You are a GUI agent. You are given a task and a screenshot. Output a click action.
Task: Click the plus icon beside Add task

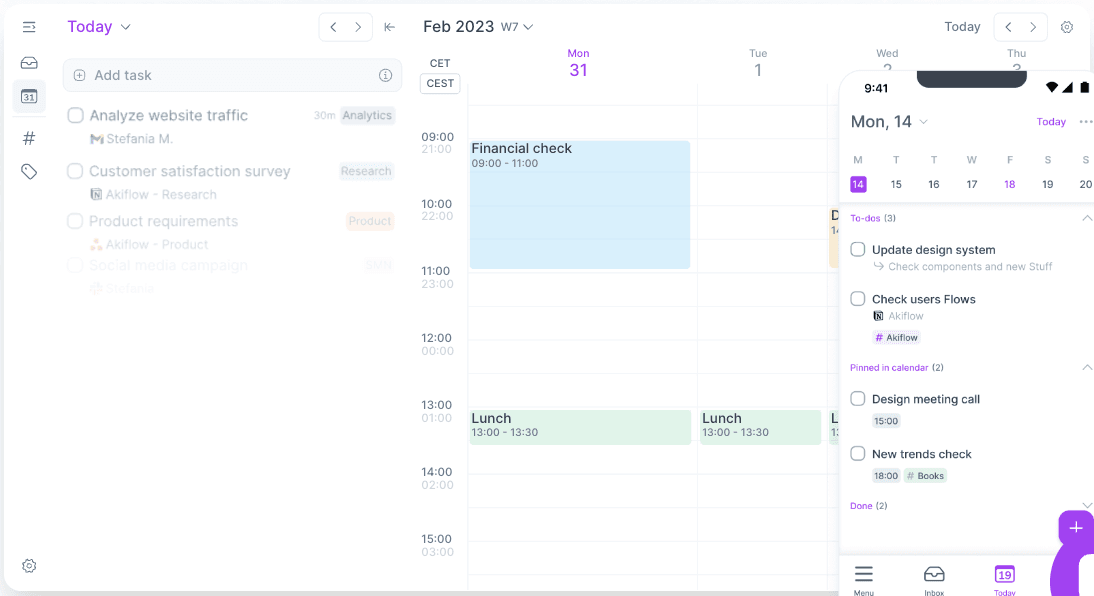click(x=80, y=75)
